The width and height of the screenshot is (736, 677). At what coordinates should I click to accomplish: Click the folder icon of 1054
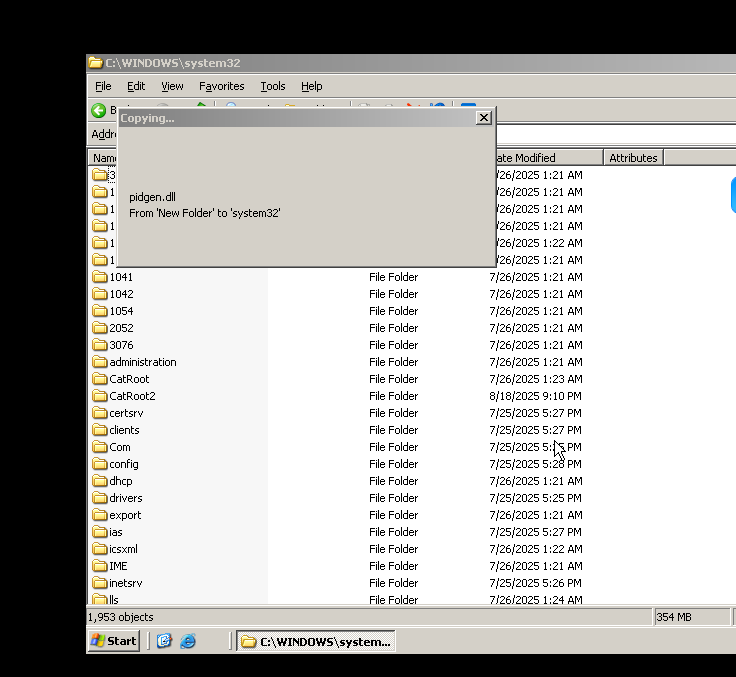tap(100, 310)
